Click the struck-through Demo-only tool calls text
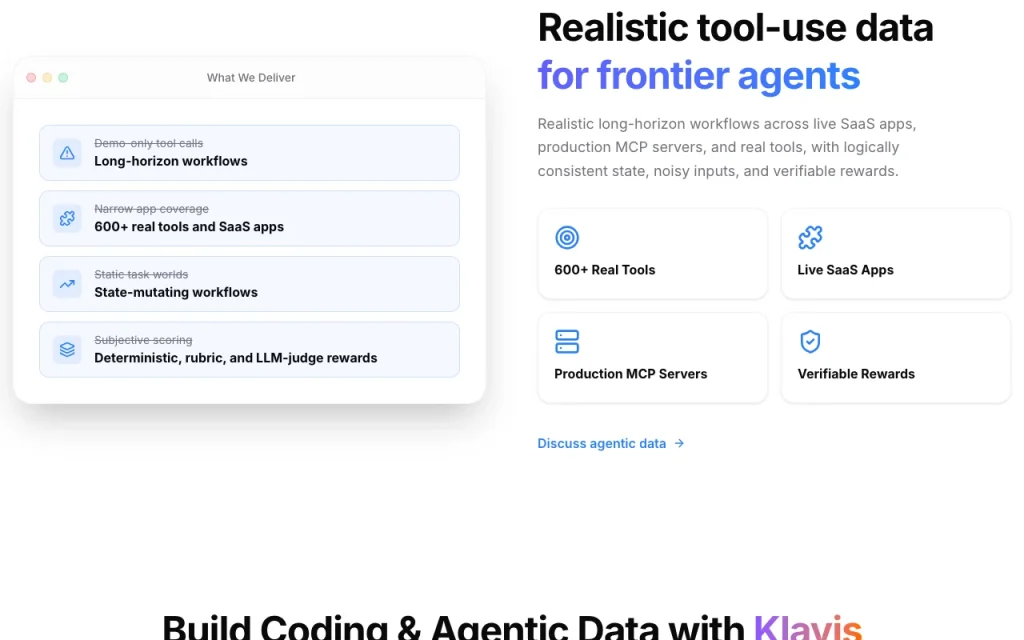The image size is (1024, 640). tap(148, 143)
